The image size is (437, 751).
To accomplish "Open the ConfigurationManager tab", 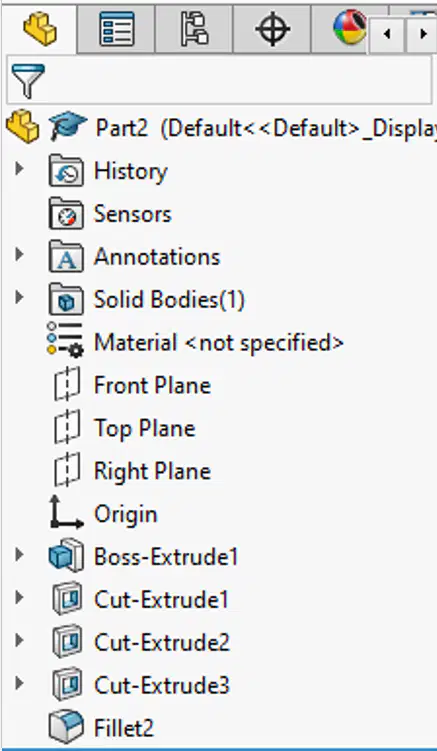I will 194,29.
